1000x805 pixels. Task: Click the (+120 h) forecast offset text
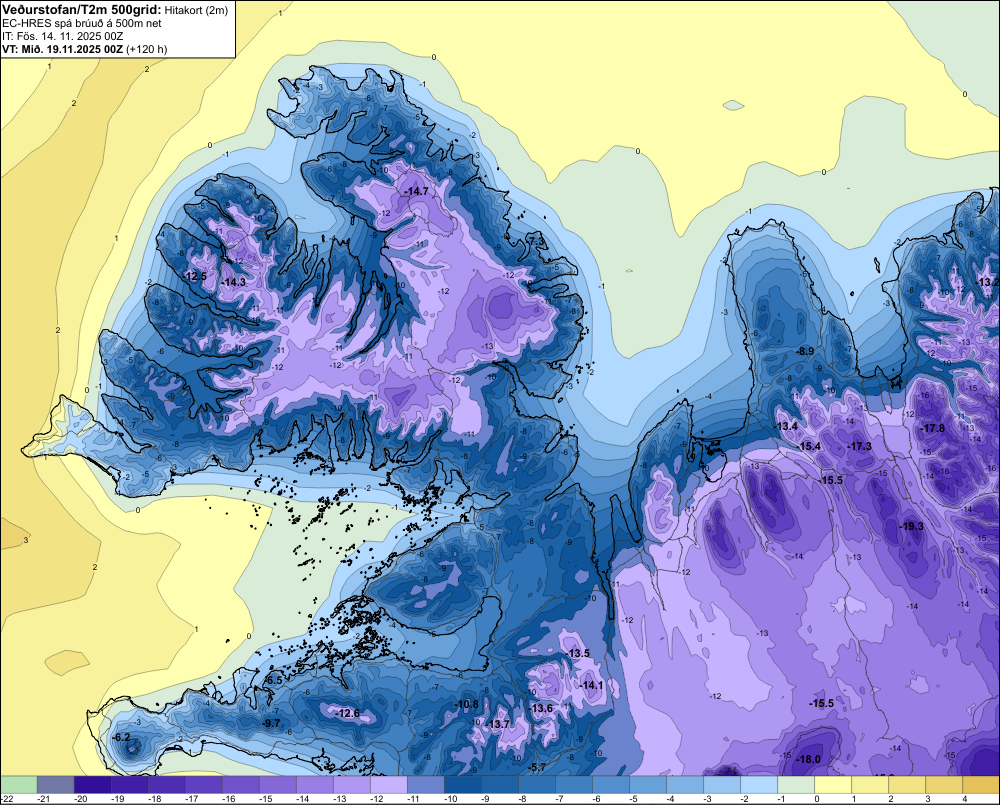[147, 49]
